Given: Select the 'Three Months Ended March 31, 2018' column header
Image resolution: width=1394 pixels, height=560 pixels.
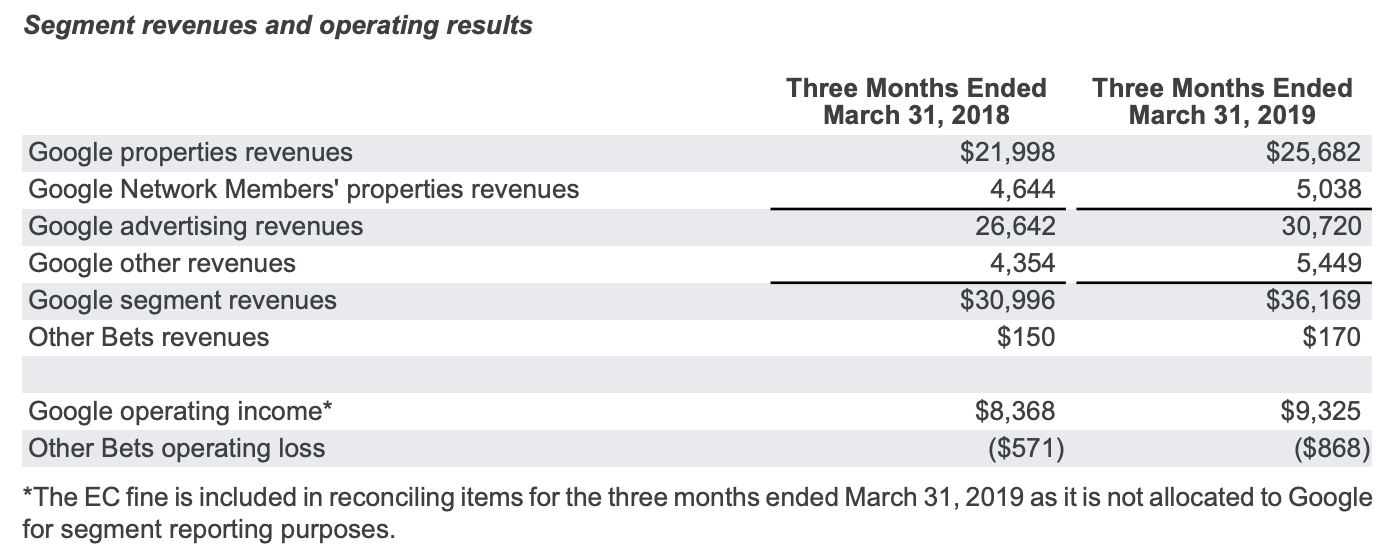Looking at the screenshot, I should (x=916, y=101).
